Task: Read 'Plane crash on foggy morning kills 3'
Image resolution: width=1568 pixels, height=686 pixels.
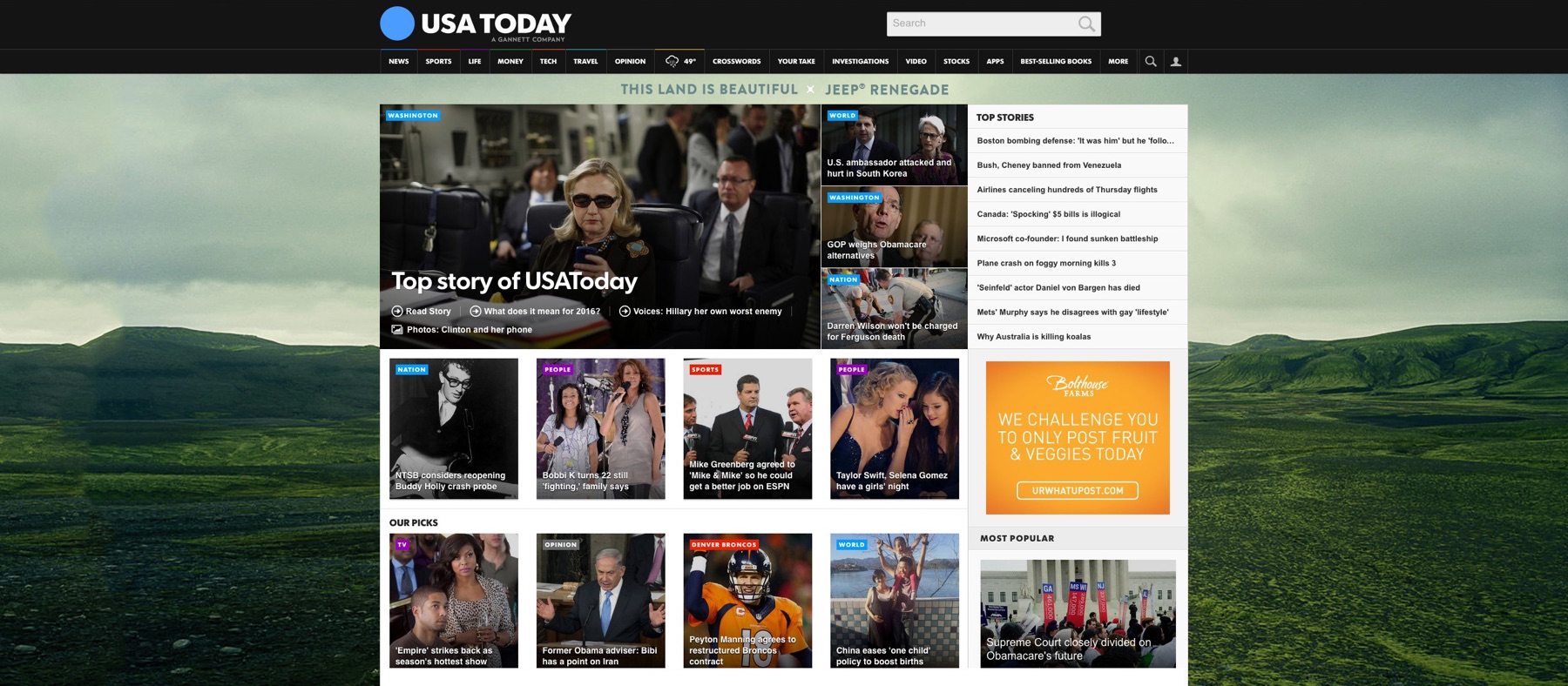Action: [1046, 262]
